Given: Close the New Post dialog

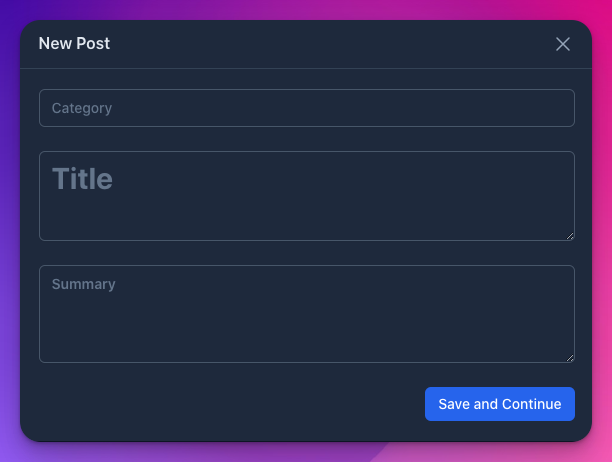Looking at the screenshot, I should pyautogui.click(x=563, y=44).
